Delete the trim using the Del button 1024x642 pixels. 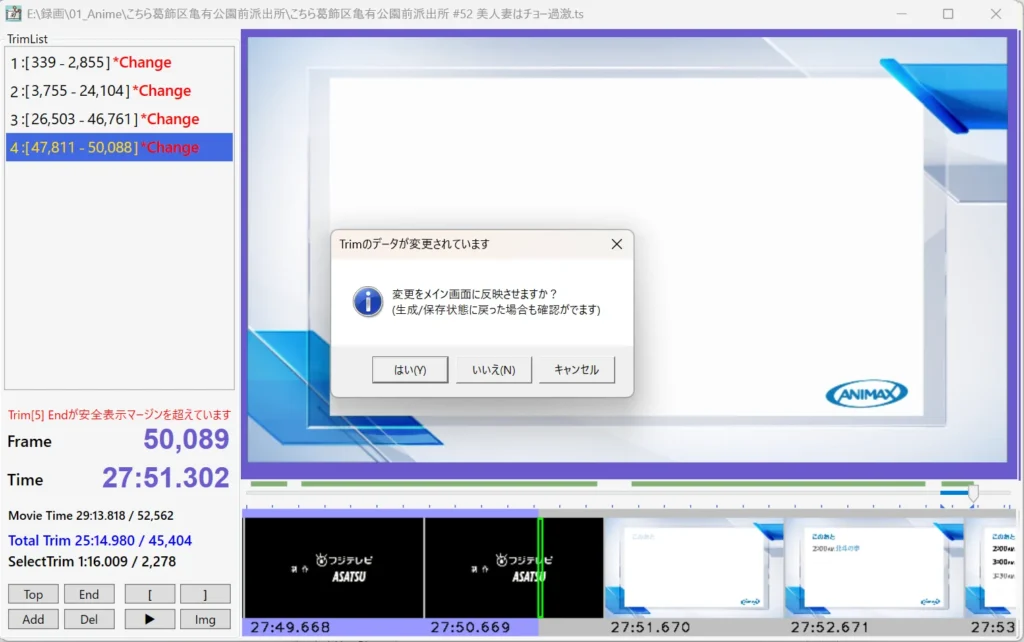click(x=89, y=619)
